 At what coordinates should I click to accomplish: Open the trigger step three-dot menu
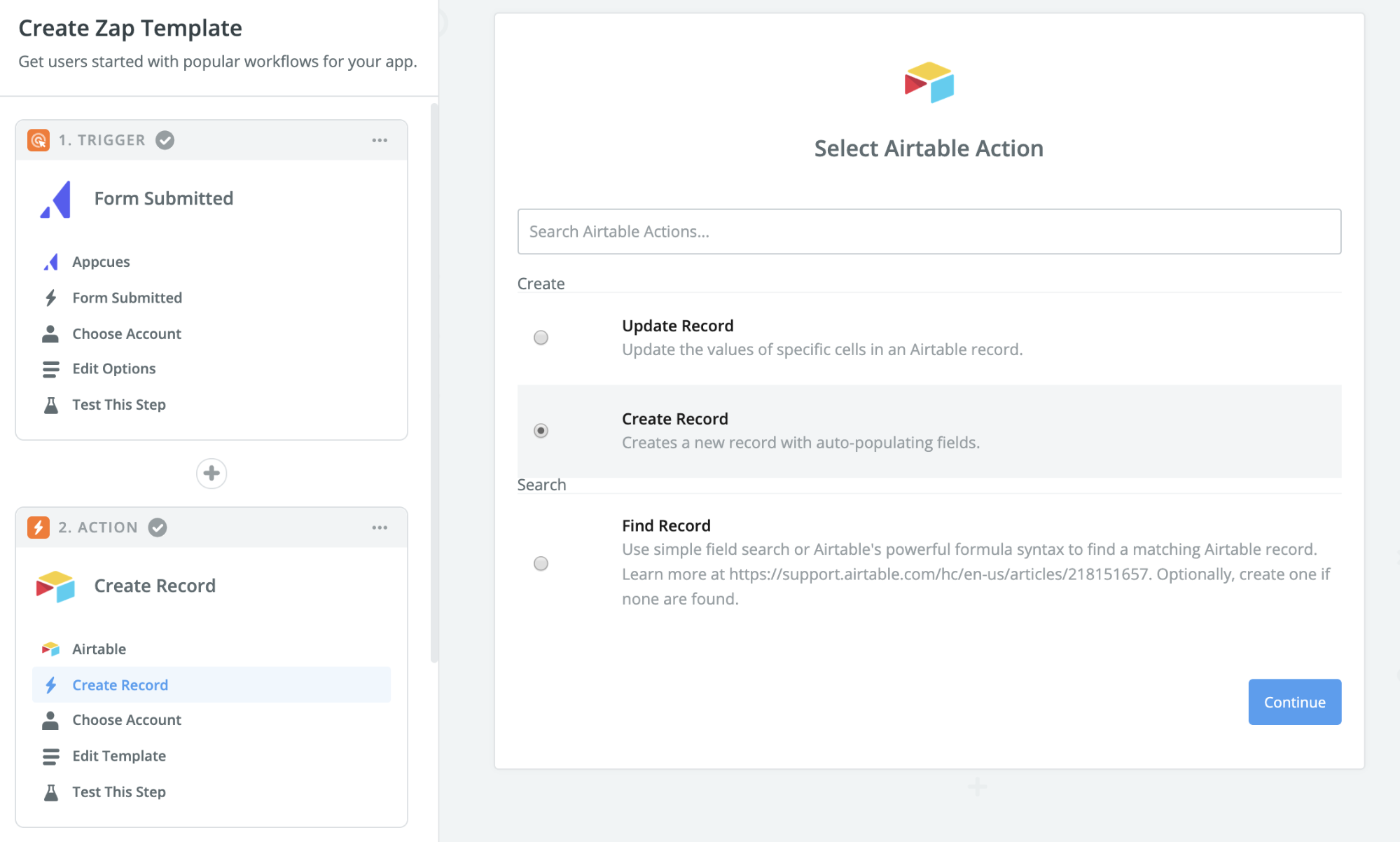(380, 140)
